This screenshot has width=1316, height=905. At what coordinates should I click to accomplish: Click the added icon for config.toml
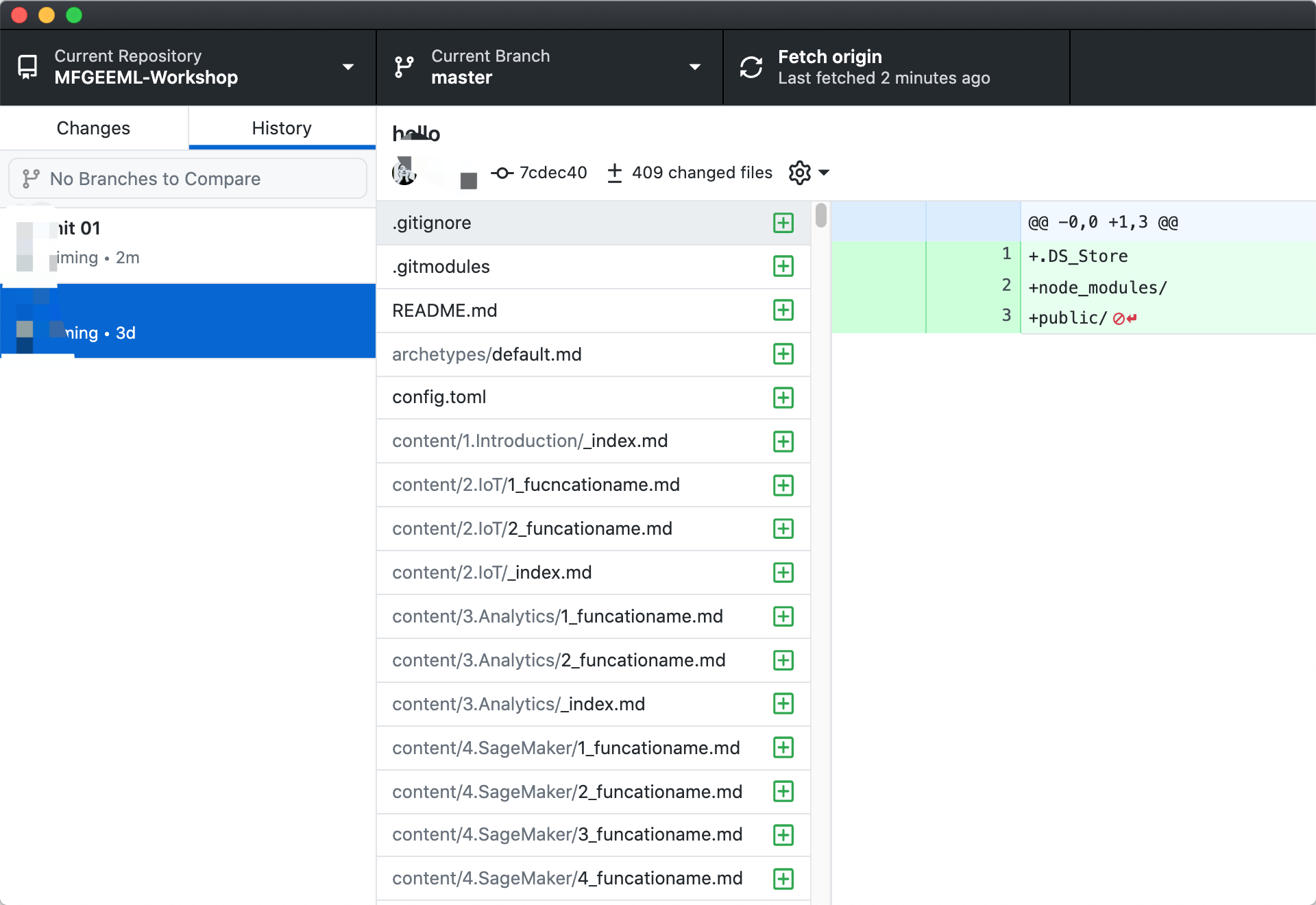tap(783, 398)
